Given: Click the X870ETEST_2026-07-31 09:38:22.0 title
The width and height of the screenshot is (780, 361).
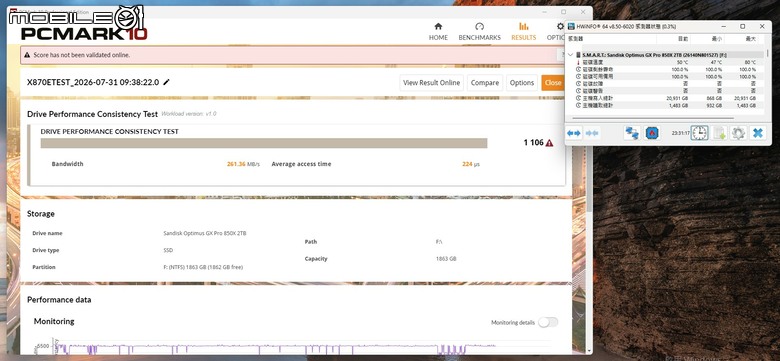Looking at the screenshot, I should (x=93, y=82).
